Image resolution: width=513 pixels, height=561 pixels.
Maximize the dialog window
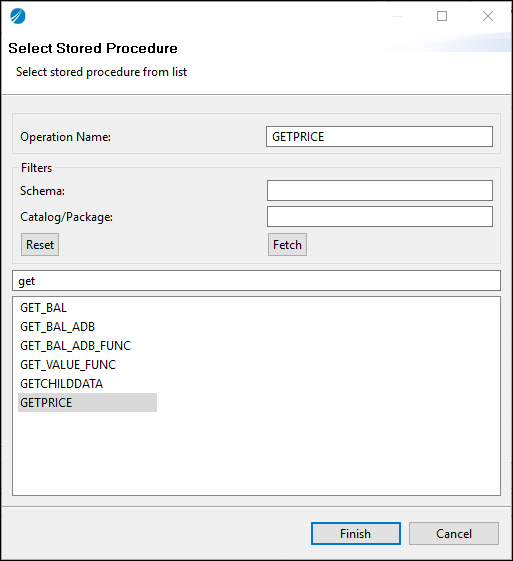tap(442, 16)
